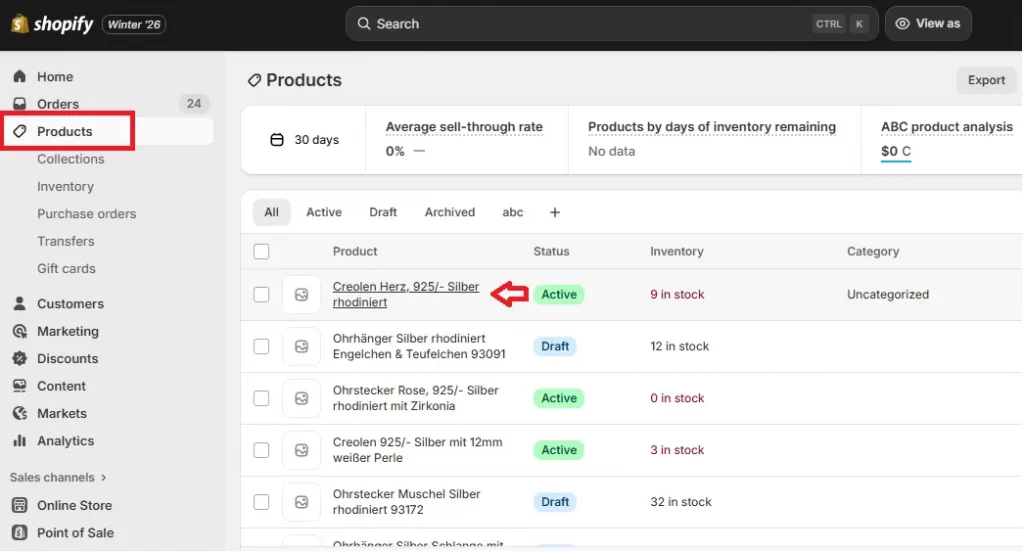The height and width of the screenshot is (552, 1024).
Task: Click the Draft status badge of Ohrhänger Engelchen
Action: [x=554, y=346]
